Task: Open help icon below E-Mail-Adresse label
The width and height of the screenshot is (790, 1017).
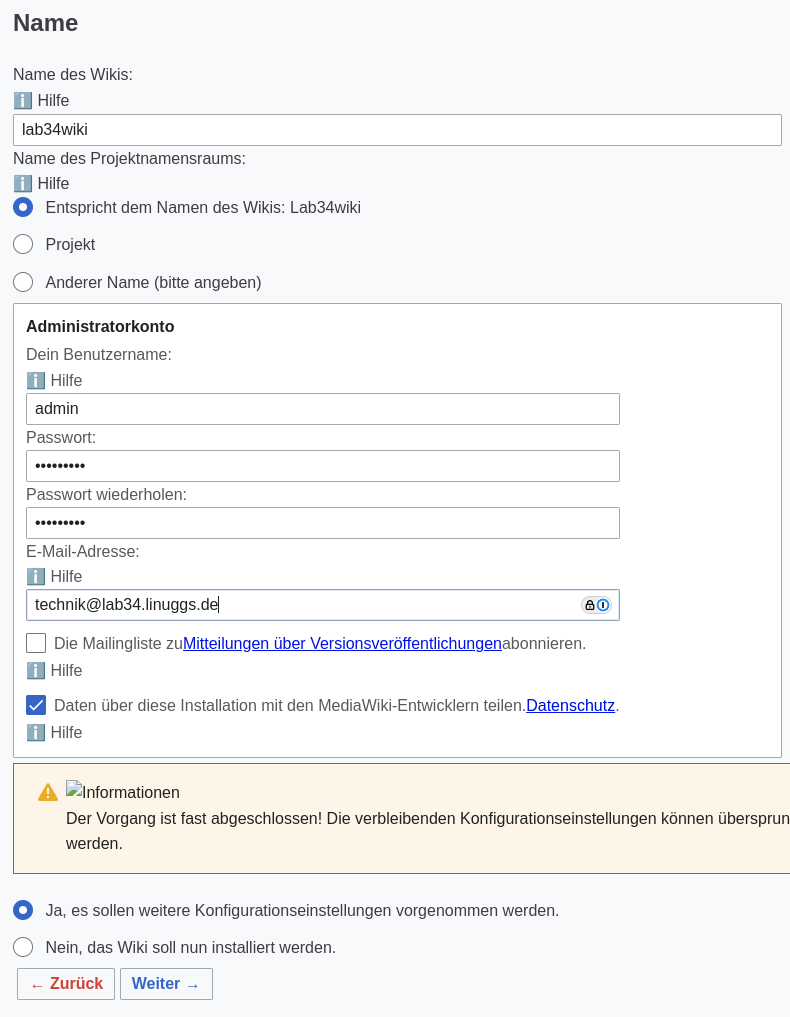Action: pyautogui.click(x=36, y=577)
